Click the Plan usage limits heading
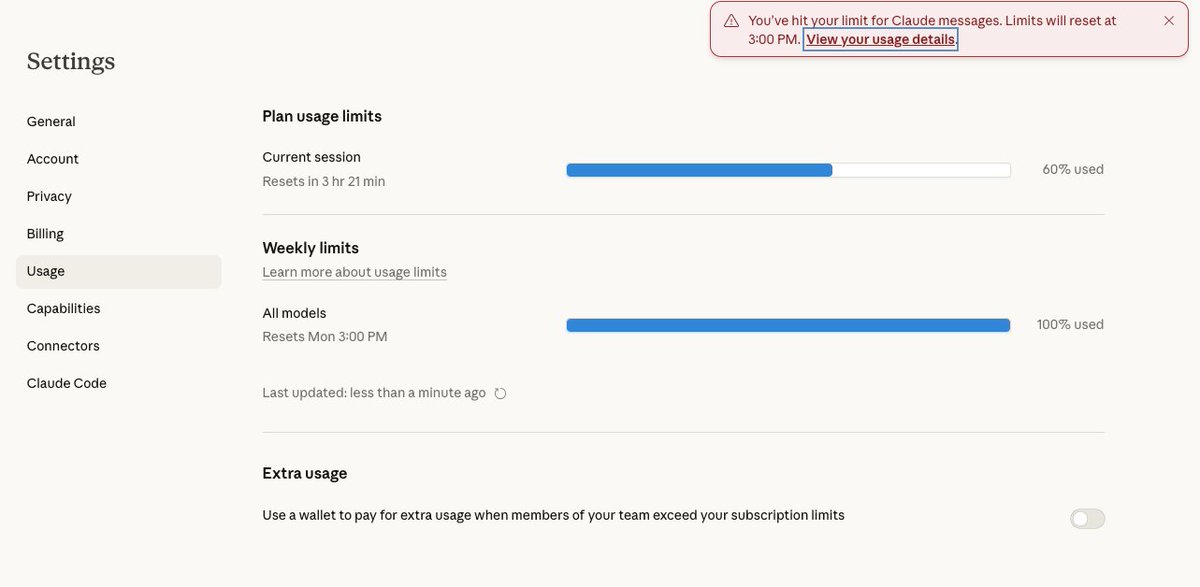1200x587 pixels. 322,116
